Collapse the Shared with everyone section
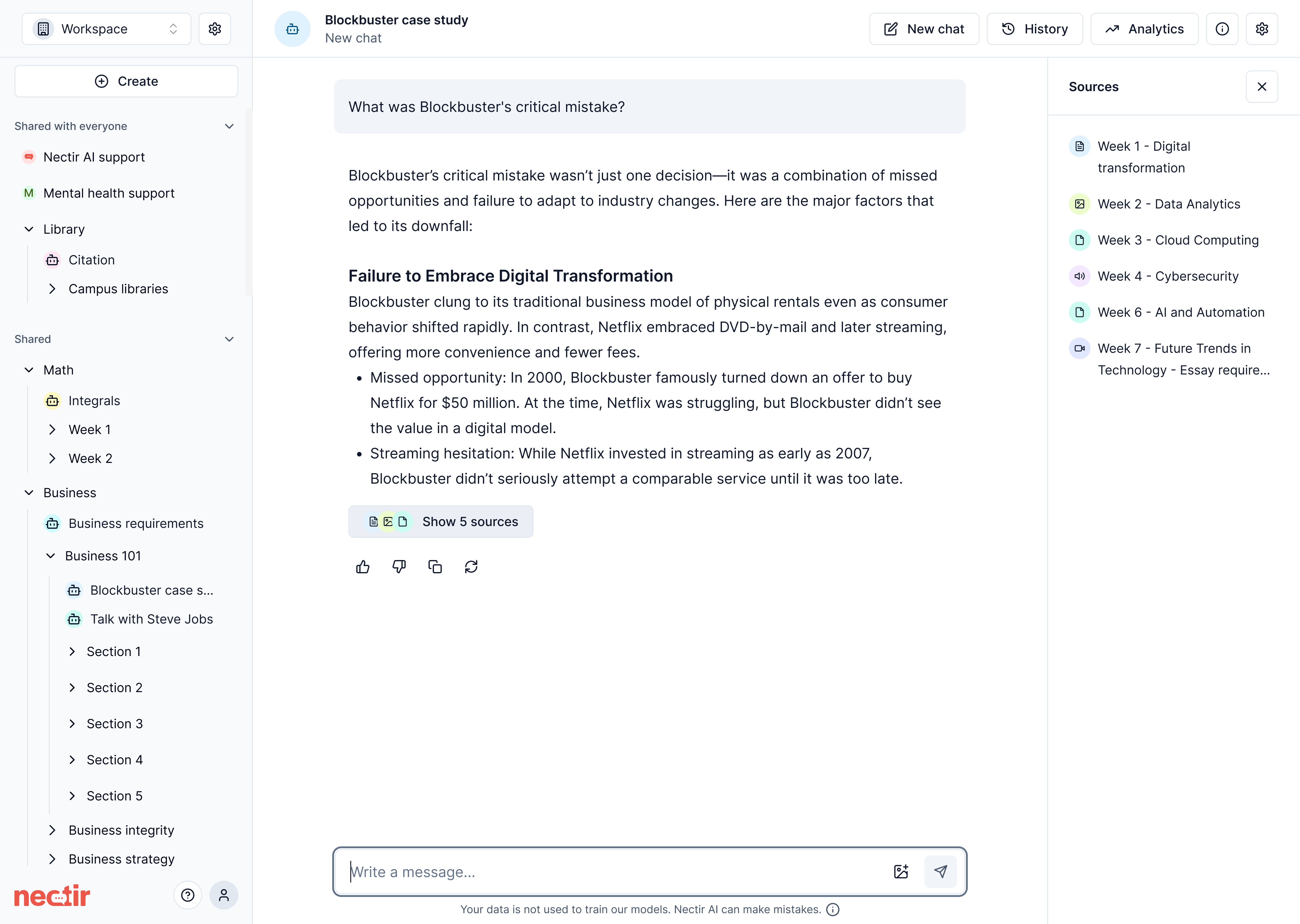This screenshot has width=1300, height=924. 229,126
